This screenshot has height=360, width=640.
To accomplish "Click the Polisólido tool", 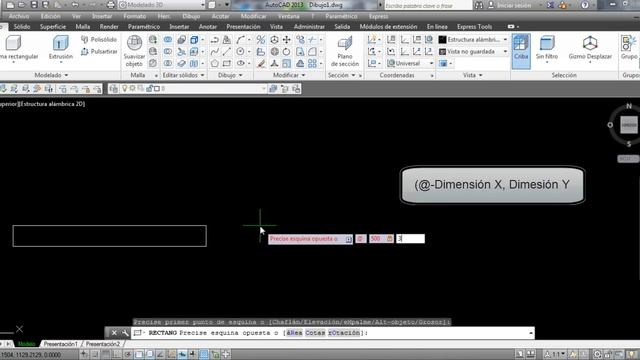I will pos(99,40).
